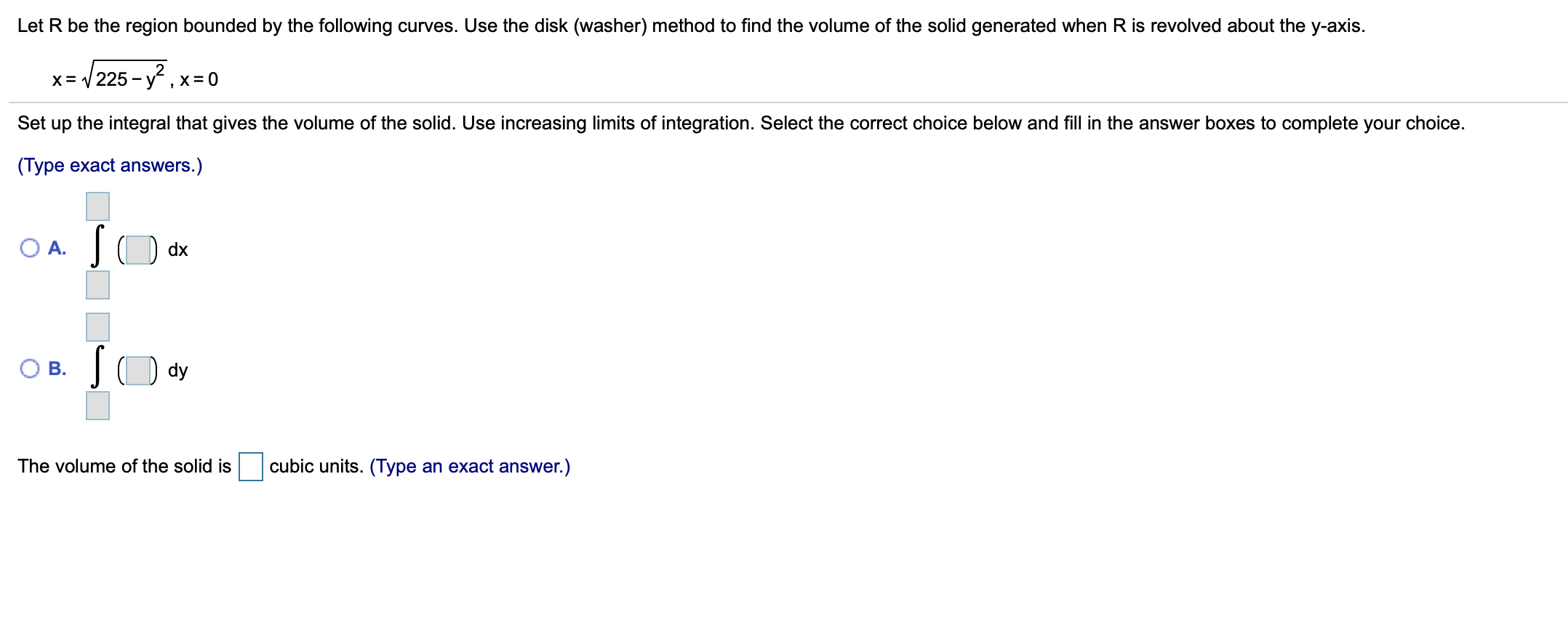Click the upper limit box of integral A
The height and width of the screenshot is (631, 1568).
click(97, 206)
